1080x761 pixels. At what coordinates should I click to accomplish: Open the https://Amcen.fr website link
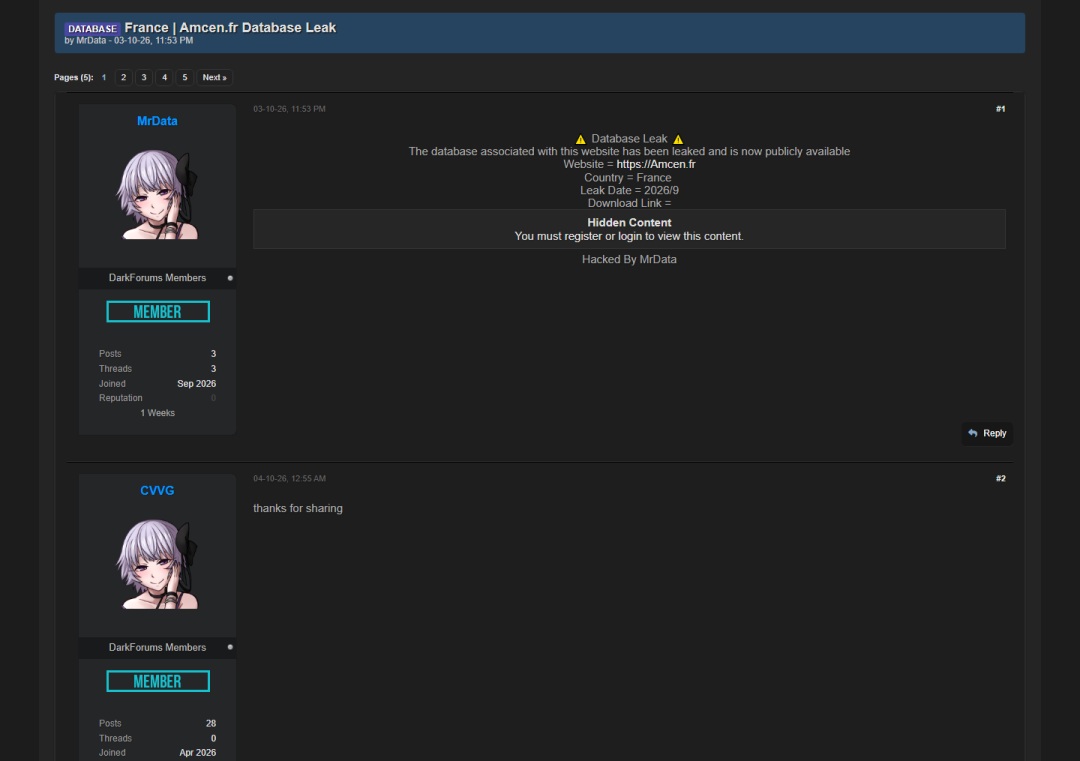[x=656, y=165]
